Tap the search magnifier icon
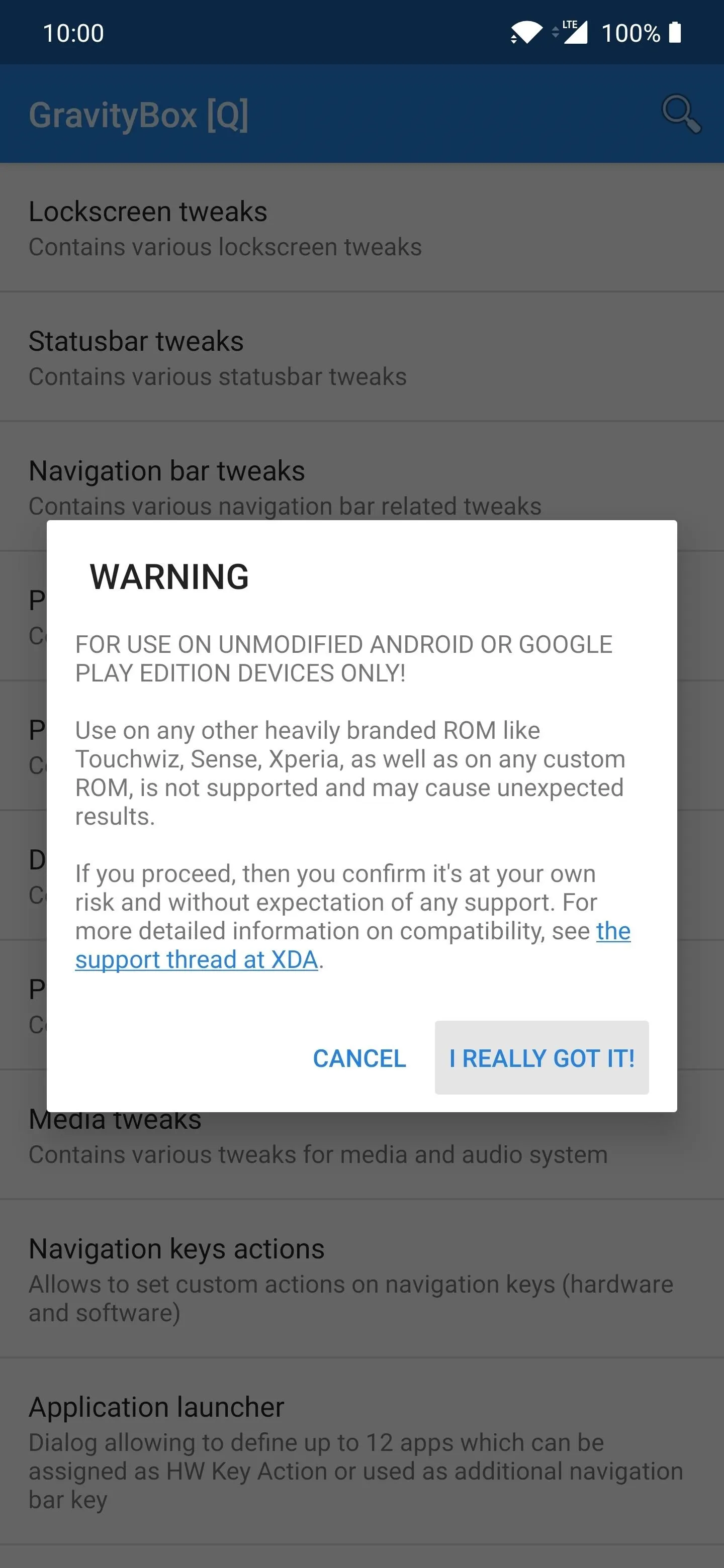Image resolution: width=724 pixels, height=1568 pixels. [681, 114]
